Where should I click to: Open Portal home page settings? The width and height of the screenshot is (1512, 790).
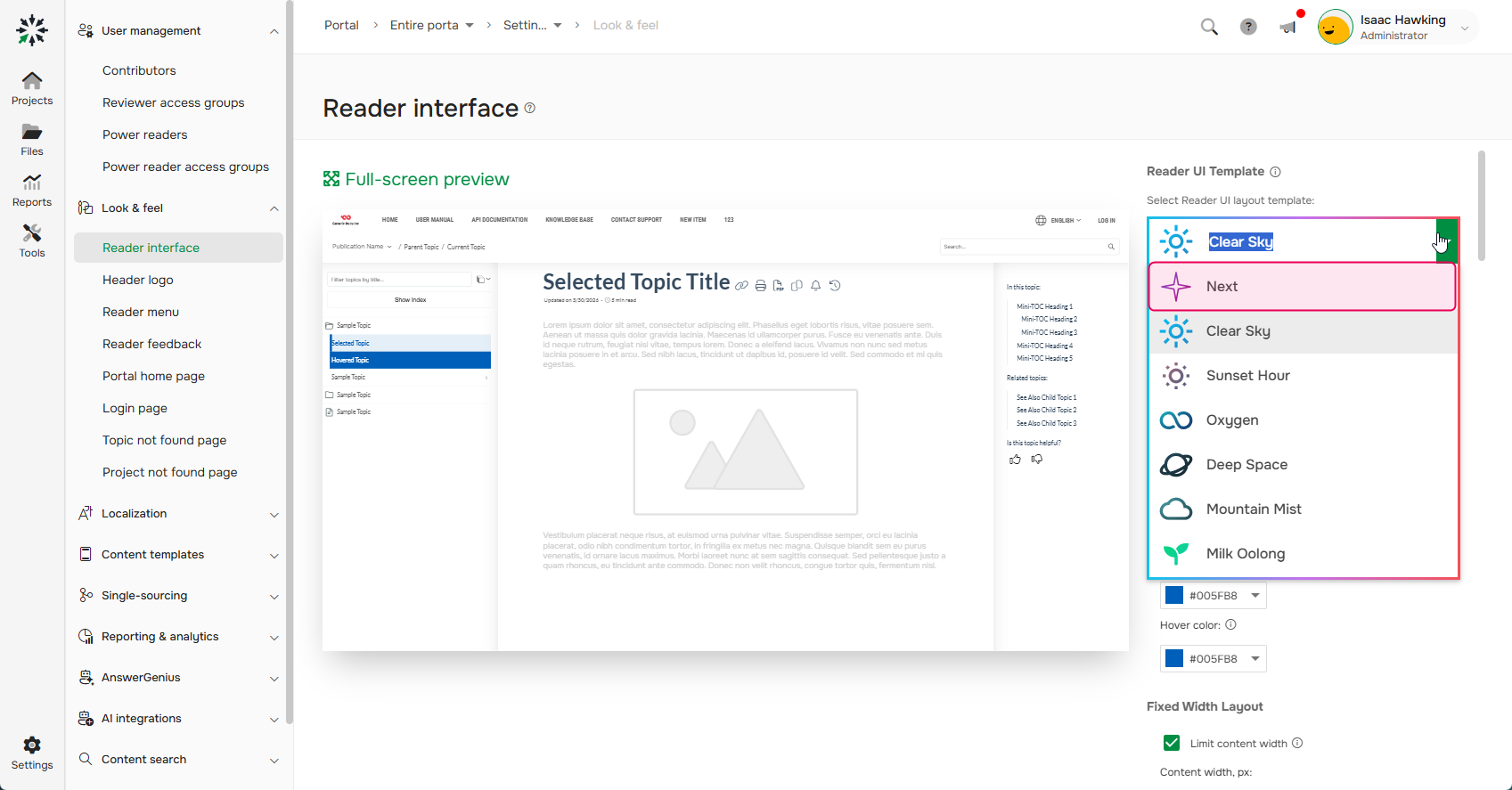click(154, 376)
